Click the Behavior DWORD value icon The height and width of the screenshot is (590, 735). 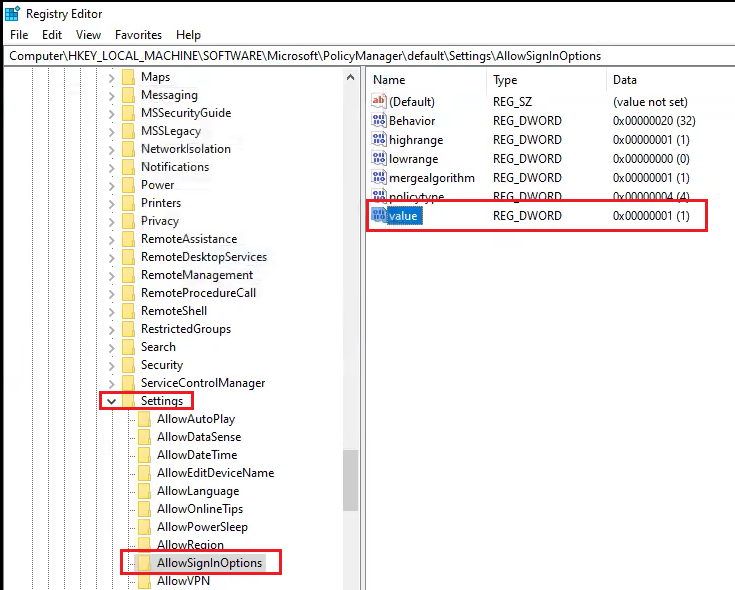point(378,120)
